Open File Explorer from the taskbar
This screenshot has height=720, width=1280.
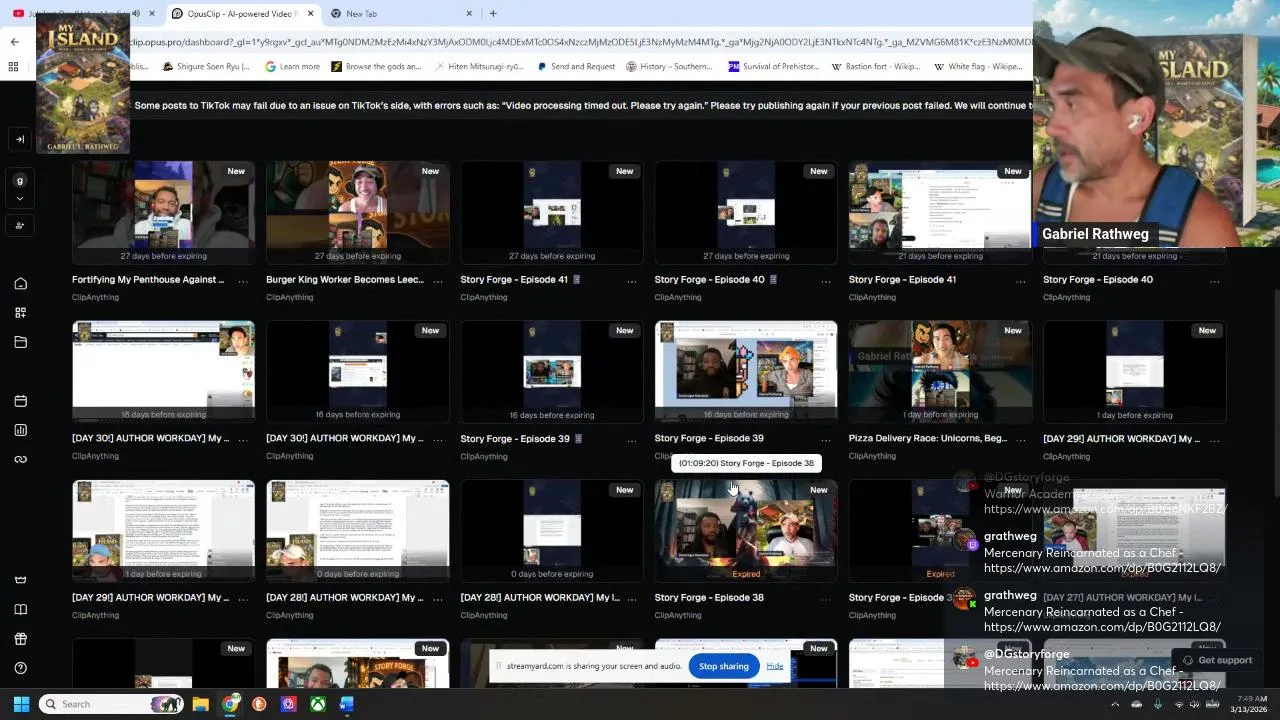(x=201, y=704)
